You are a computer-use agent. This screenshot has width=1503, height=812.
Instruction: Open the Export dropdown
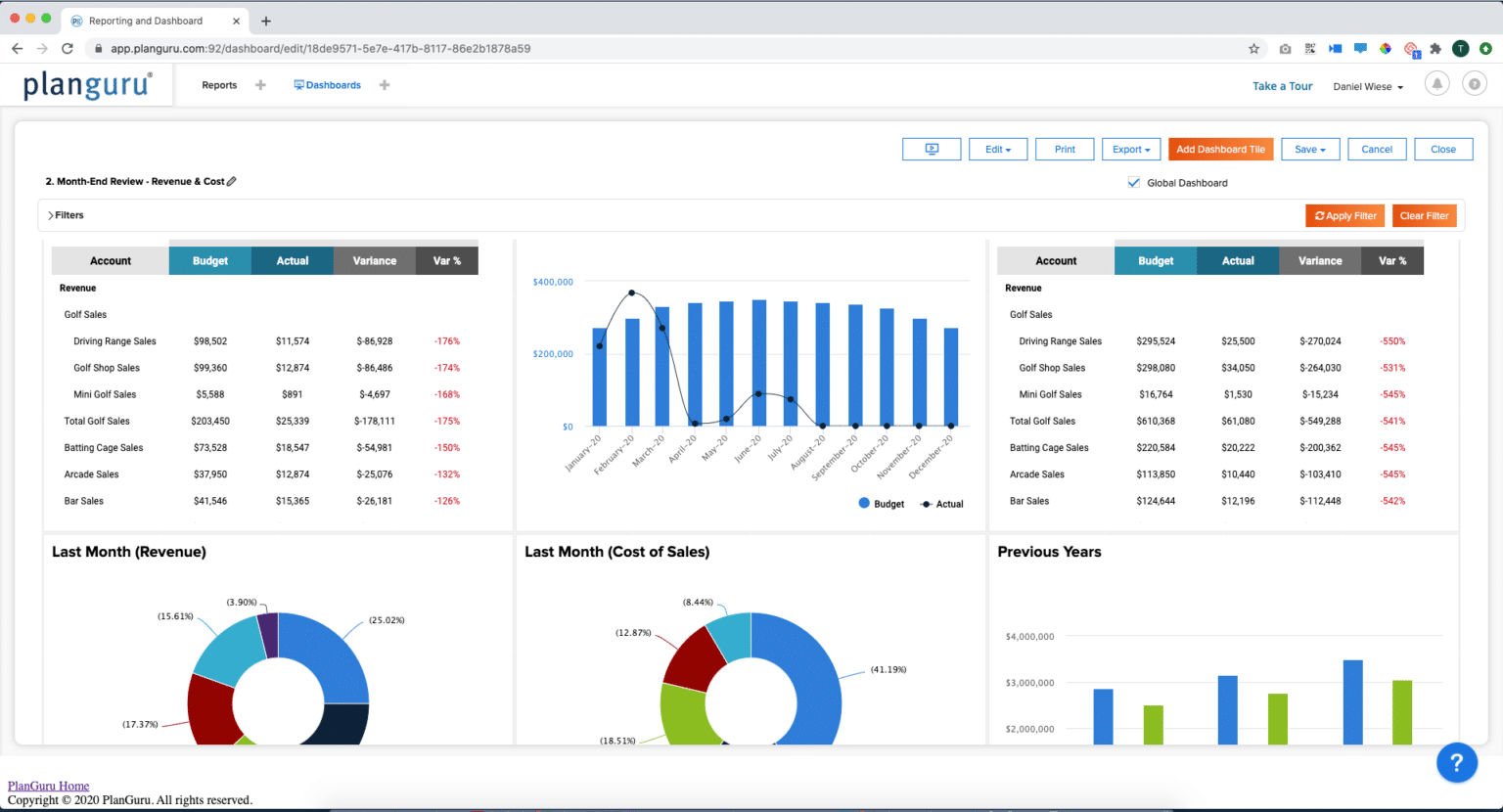(1131, 149)
